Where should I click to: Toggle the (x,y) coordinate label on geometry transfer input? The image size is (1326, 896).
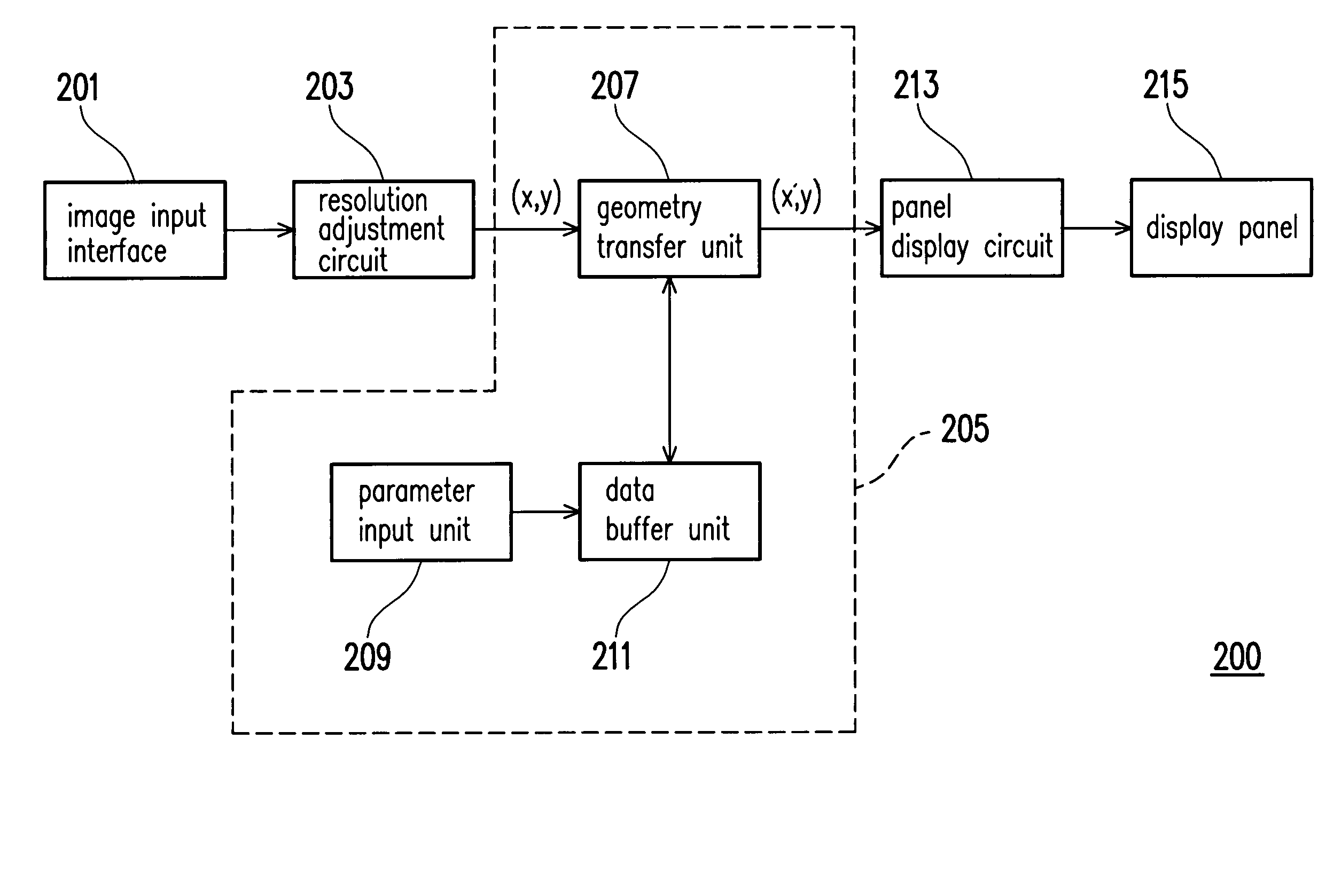click(x=536, y=196)
